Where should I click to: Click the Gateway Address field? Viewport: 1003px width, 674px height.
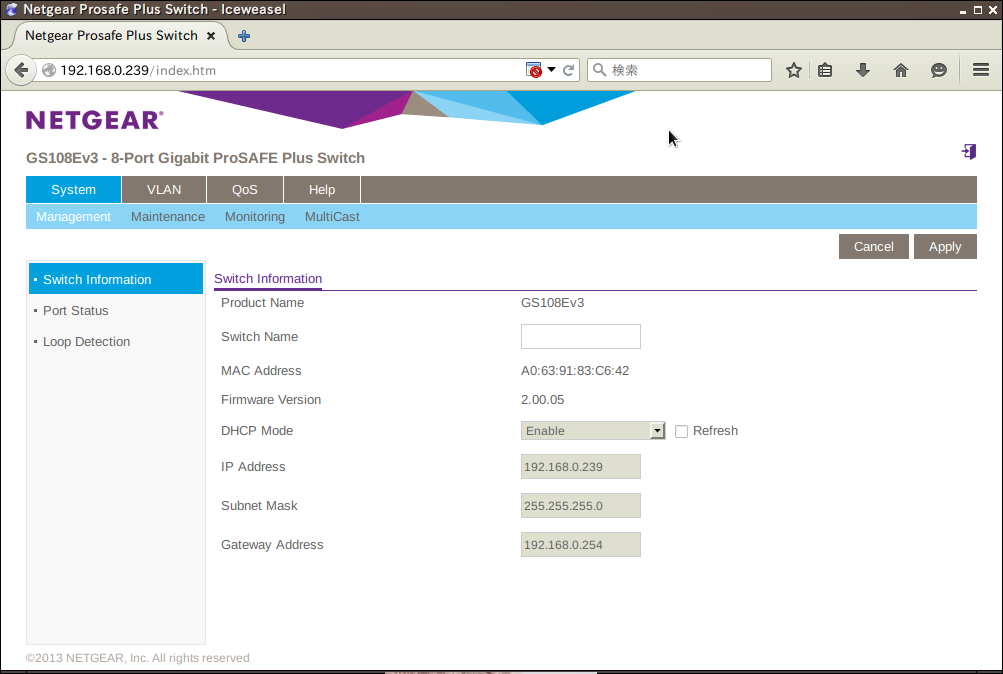(x=580, y=545)
